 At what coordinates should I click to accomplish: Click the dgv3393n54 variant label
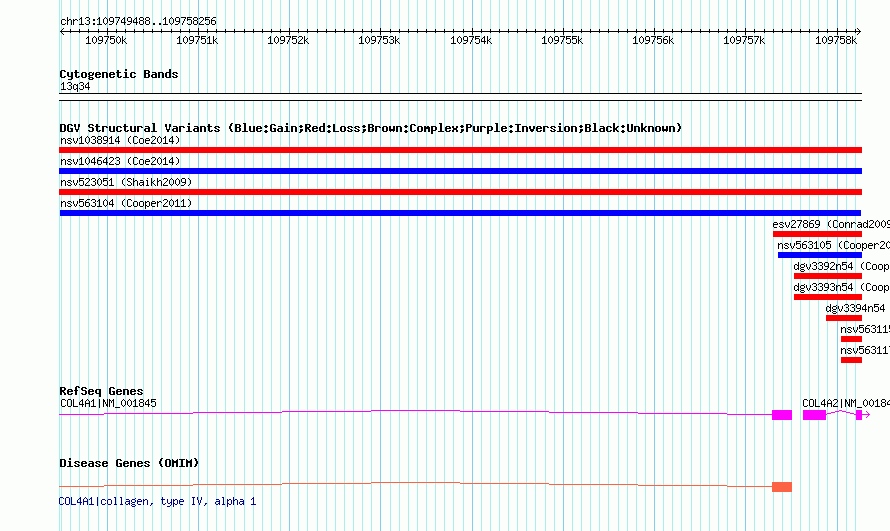(x=842, y=287)
